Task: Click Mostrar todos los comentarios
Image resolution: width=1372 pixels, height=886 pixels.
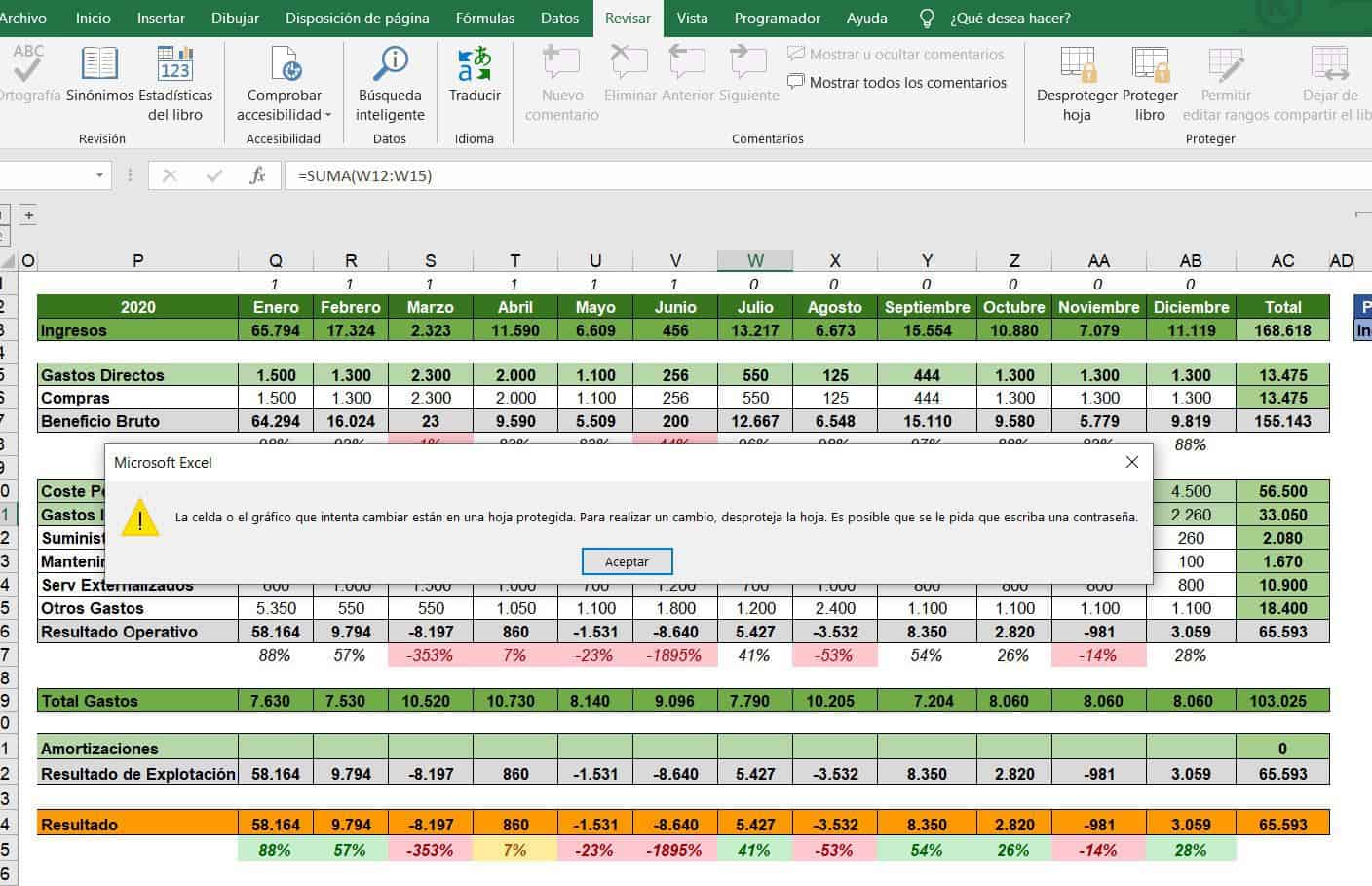Action: (896, 83)
